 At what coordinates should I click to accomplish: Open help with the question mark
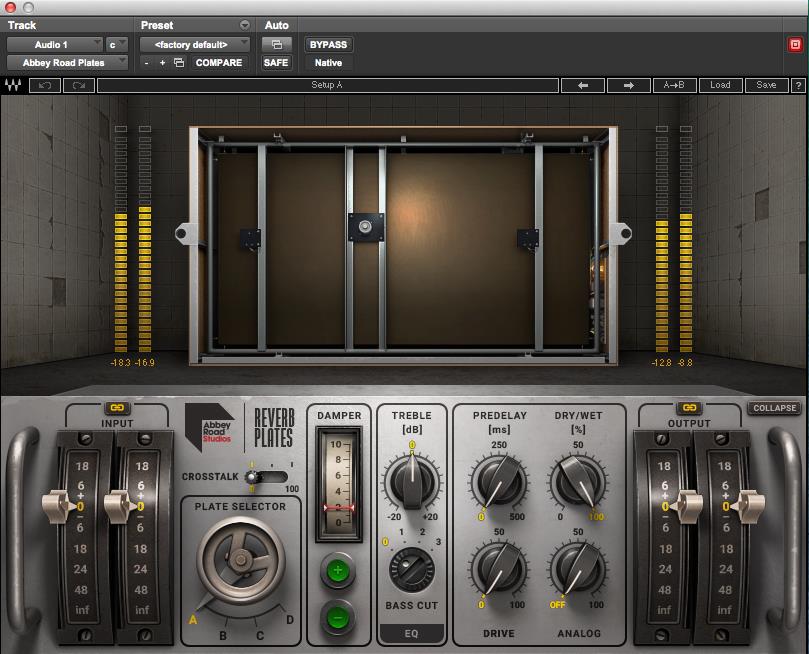[798, 85]
